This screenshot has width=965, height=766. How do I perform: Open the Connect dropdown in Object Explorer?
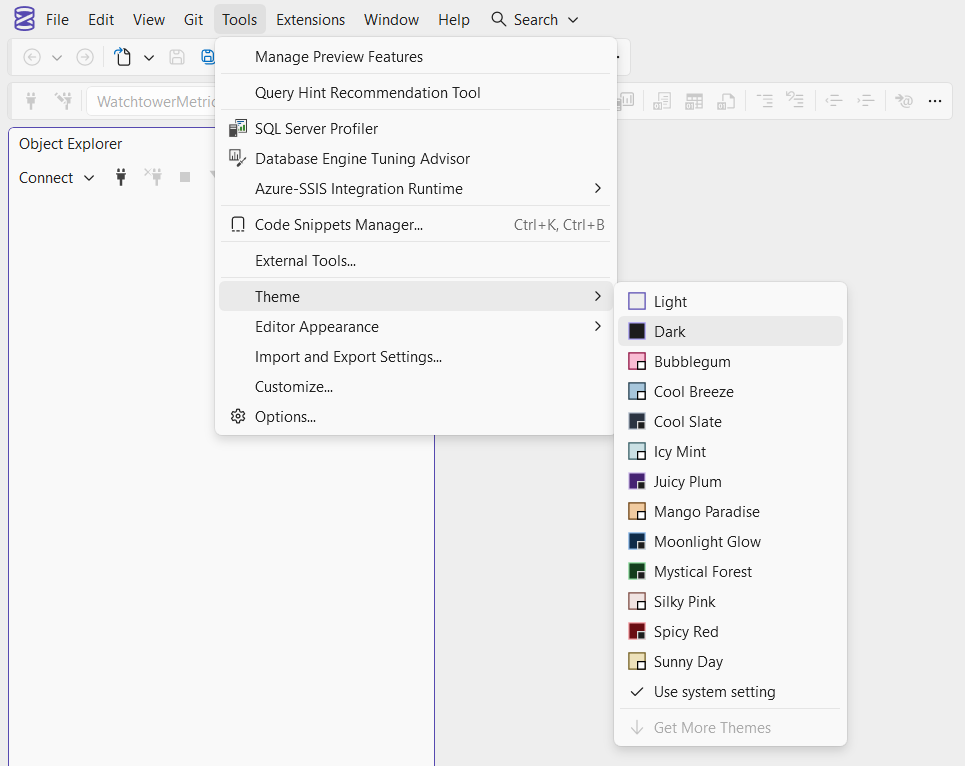pos(57,178)
